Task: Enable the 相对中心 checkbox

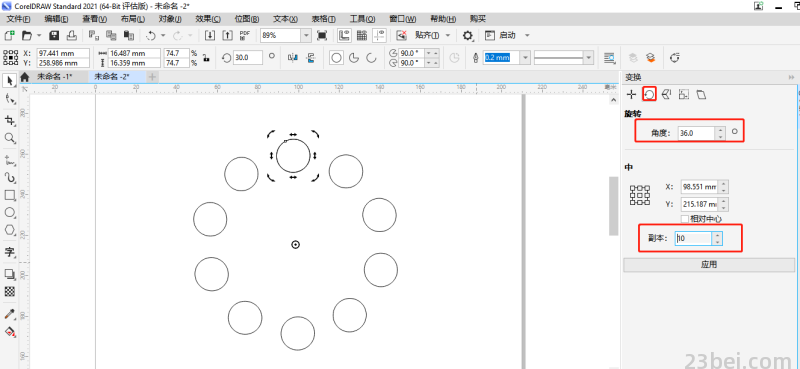Action: tap(685, 219)
